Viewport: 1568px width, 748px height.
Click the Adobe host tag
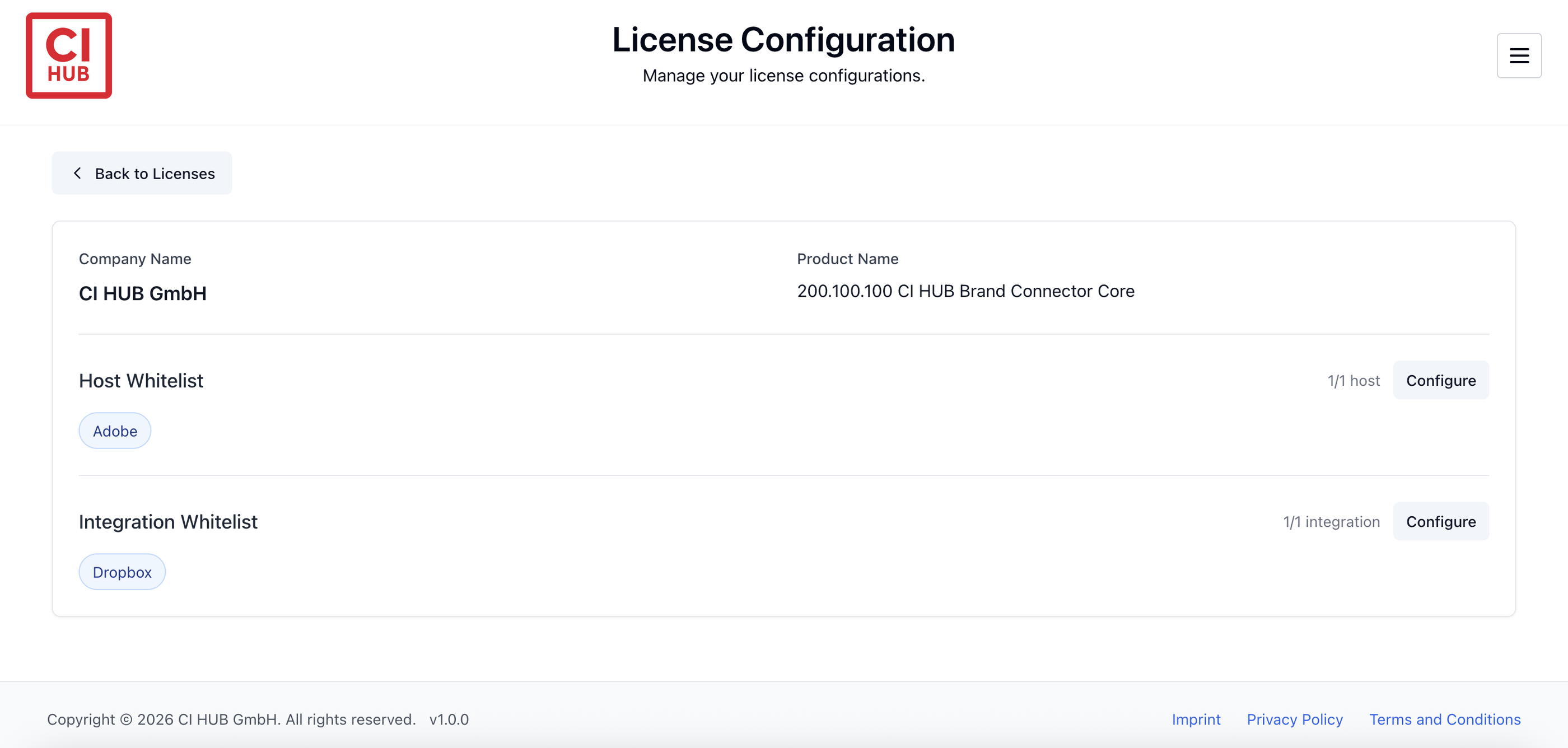(x=115, y=431)
